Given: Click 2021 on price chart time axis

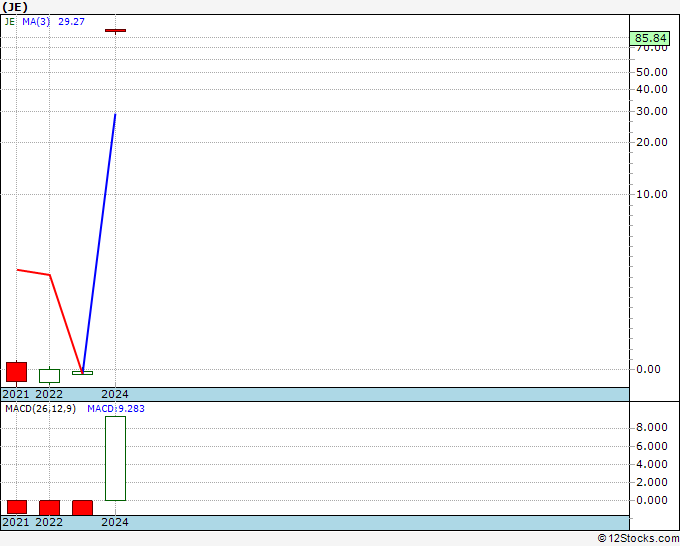Looking at the screenshot, I should 16,394.
